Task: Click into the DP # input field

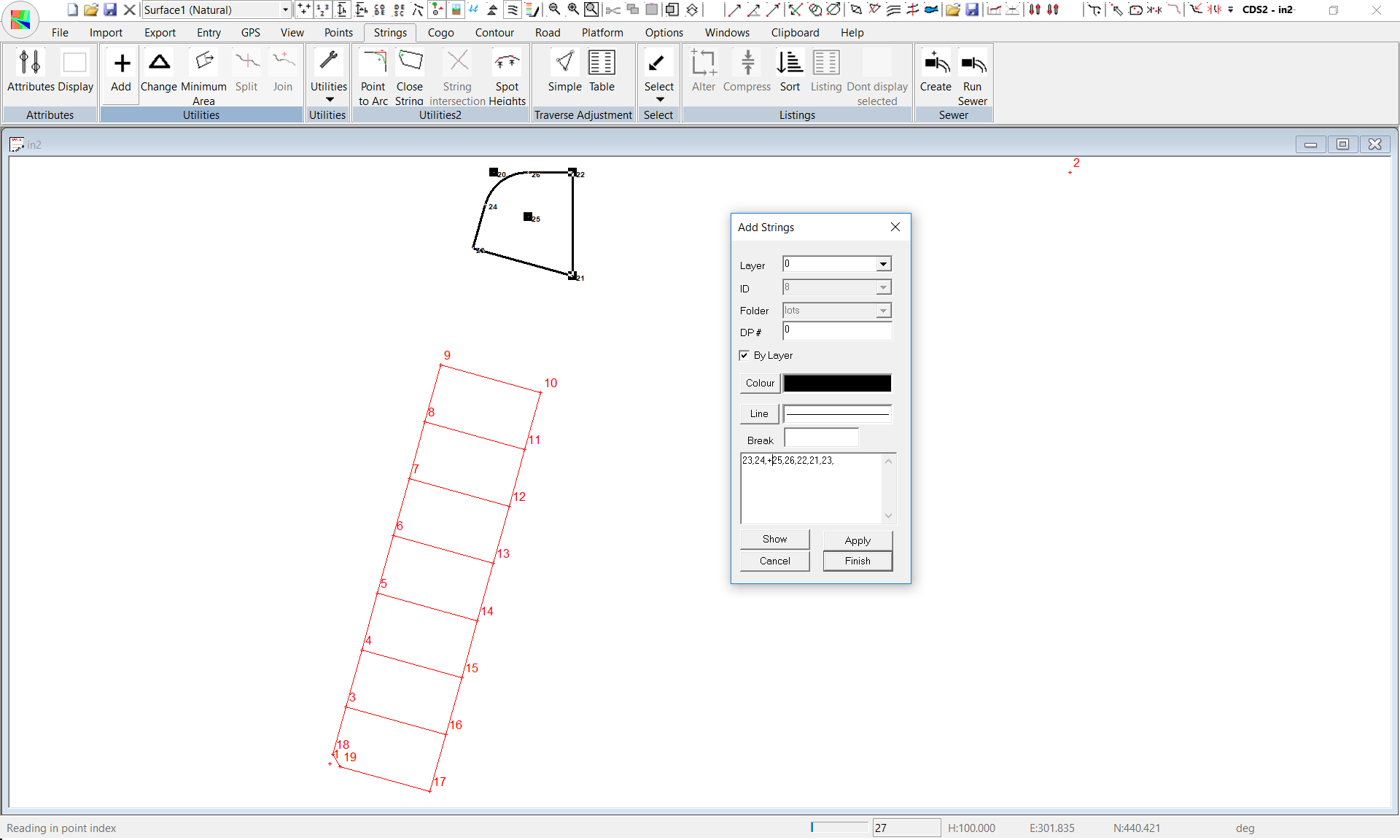Action: [x=837, y=332]
